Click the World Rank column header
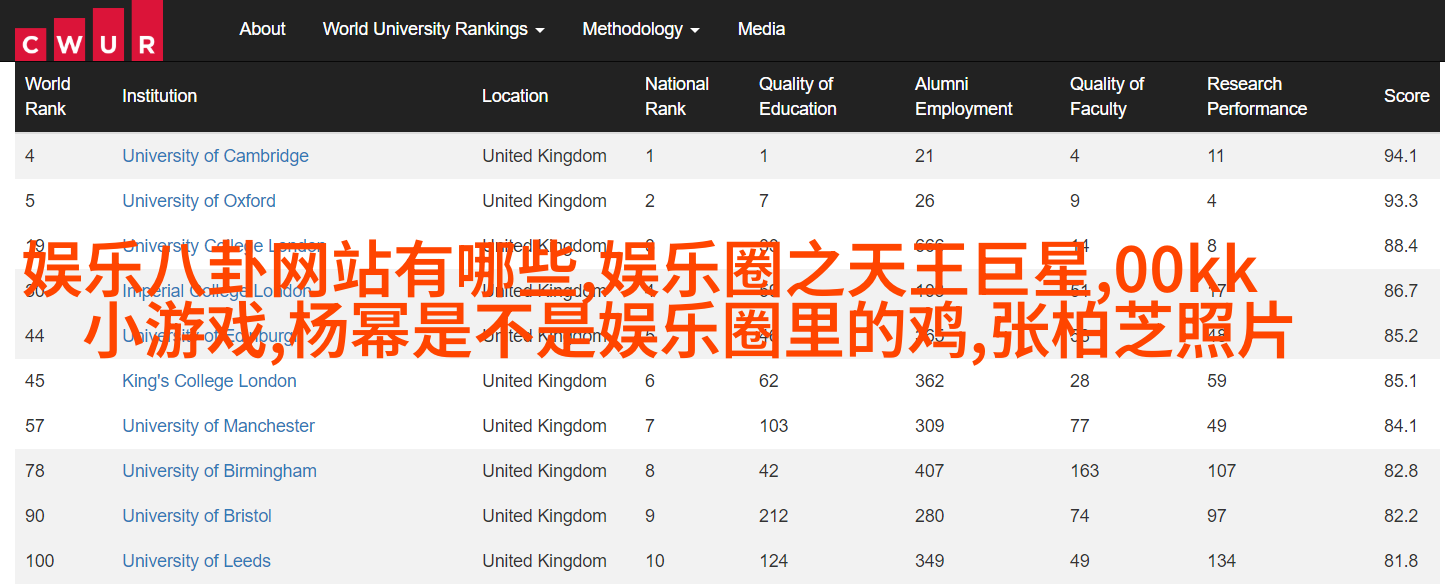1445x585 pixels. point(47,96)
